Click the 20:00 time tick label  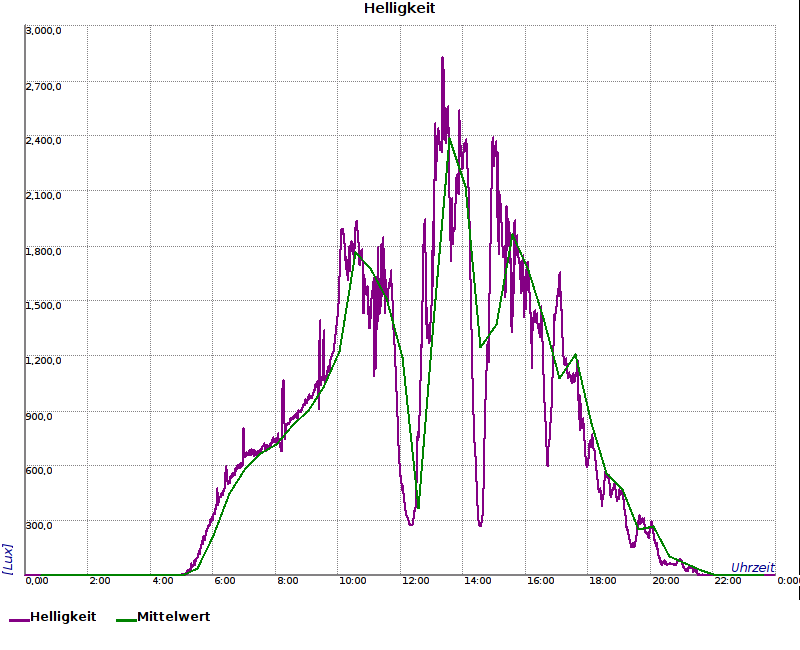tap(665, 581)
